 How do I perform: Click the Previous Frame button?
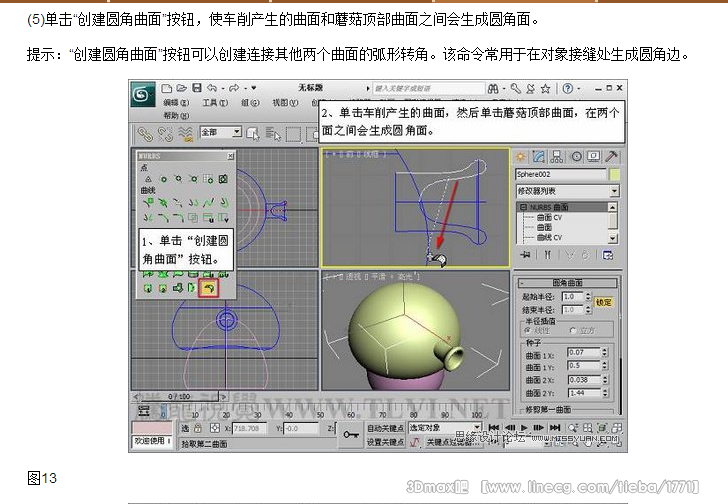510,428
